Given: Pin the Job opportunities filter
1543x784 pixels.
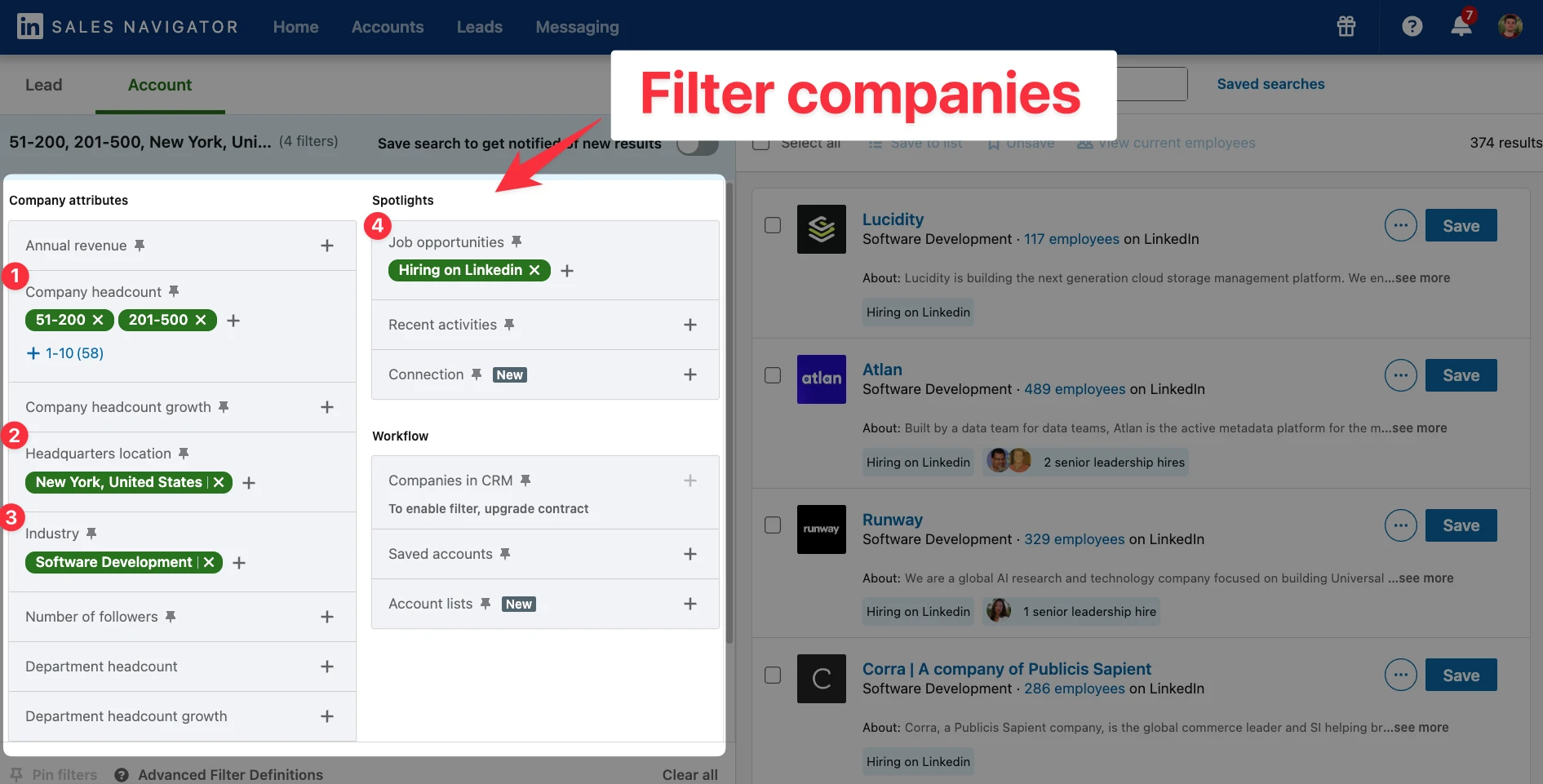Looking at the screenshot, I should [x=517, y=242].
